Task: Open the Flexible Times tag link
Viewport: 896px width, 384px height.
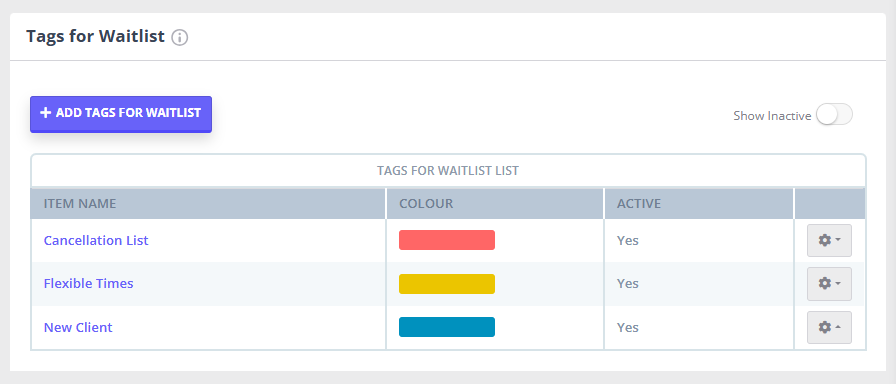Action: [89, 283]
